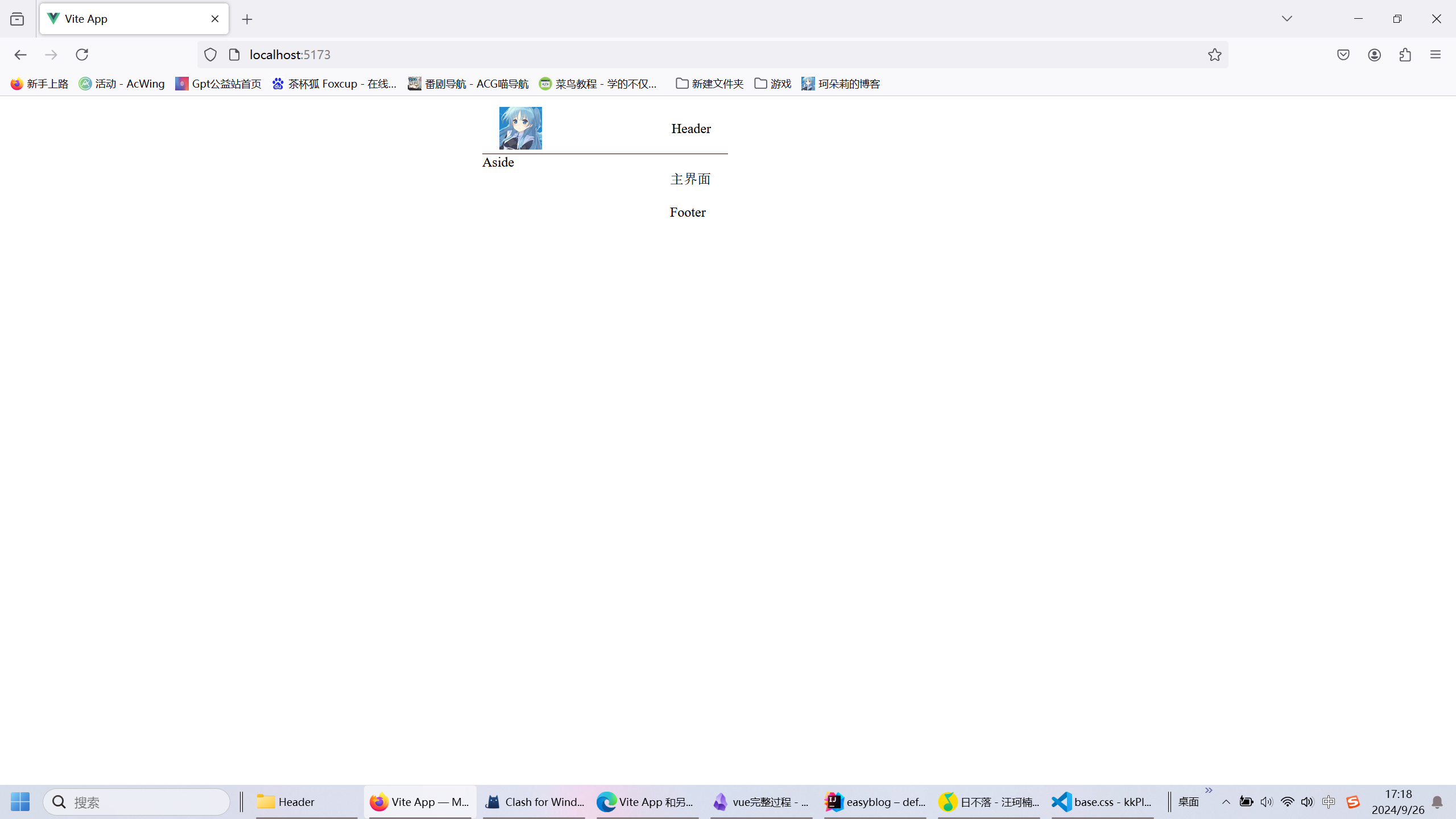Bookmark this page with star icon

tap(1214, 55)
